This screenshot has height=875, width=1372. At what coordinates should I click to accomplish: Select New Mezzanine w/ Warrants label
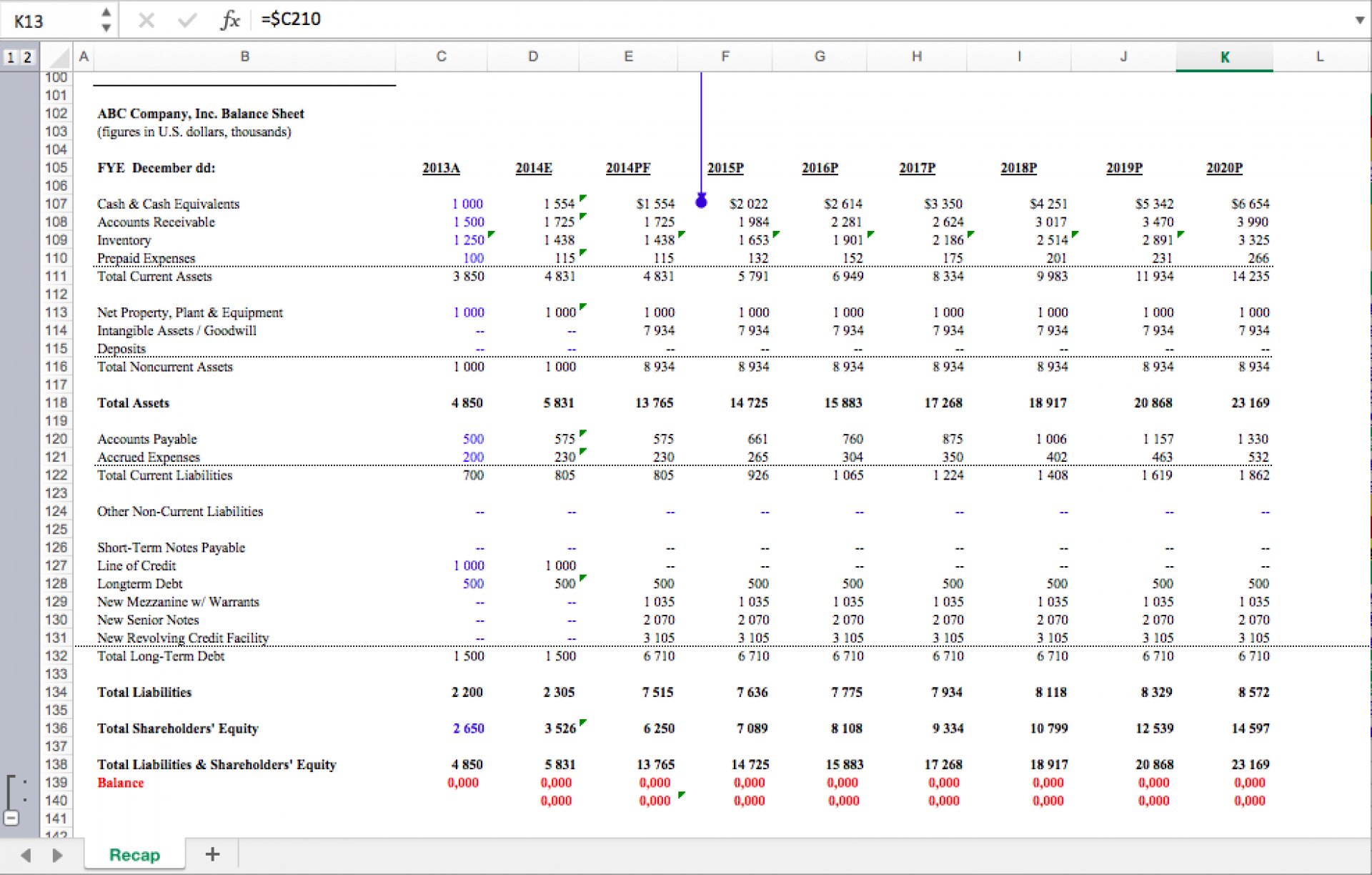point(178,602)
